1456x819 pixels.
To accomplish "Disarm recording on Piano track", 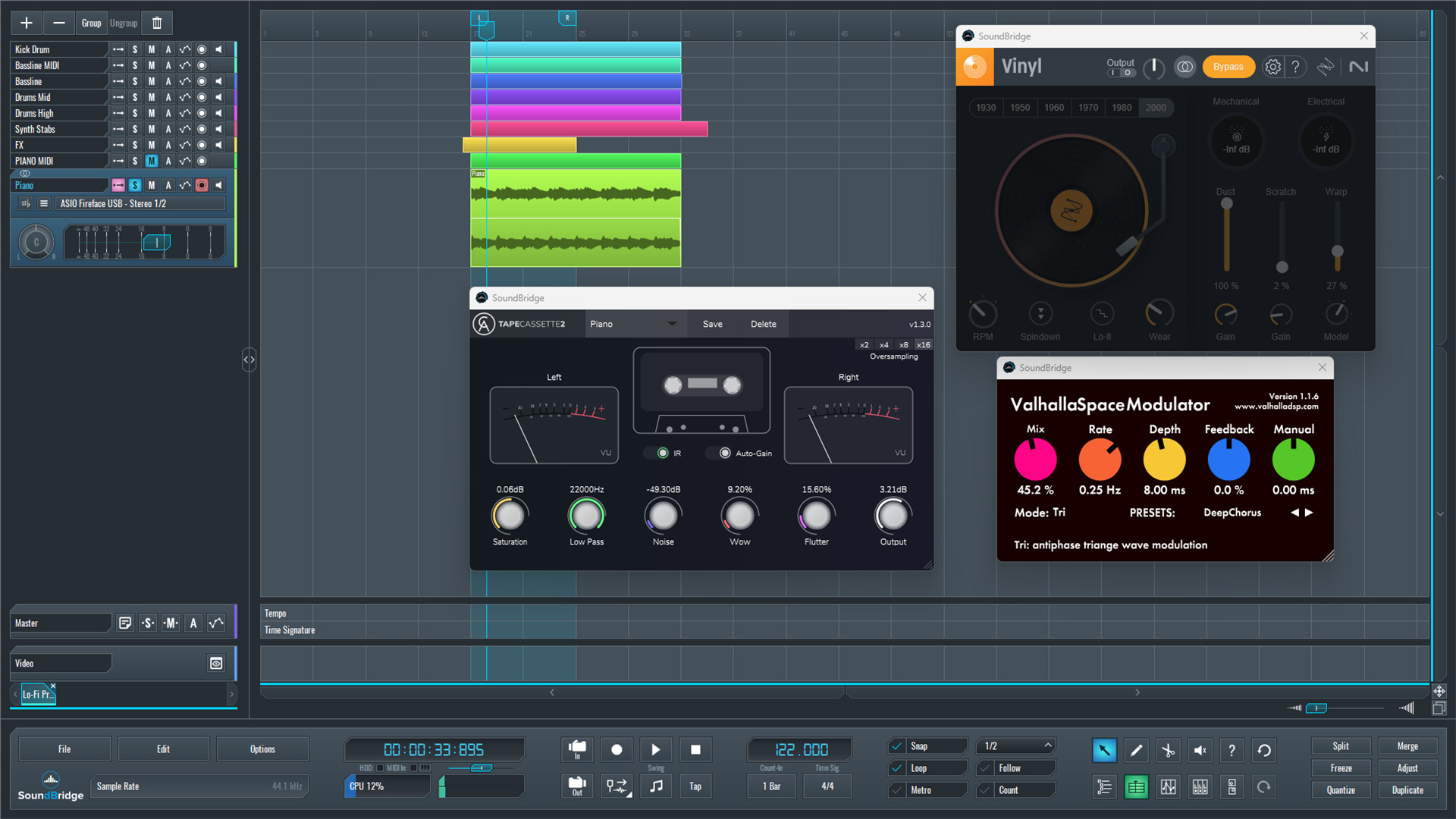I will [202, 185].
